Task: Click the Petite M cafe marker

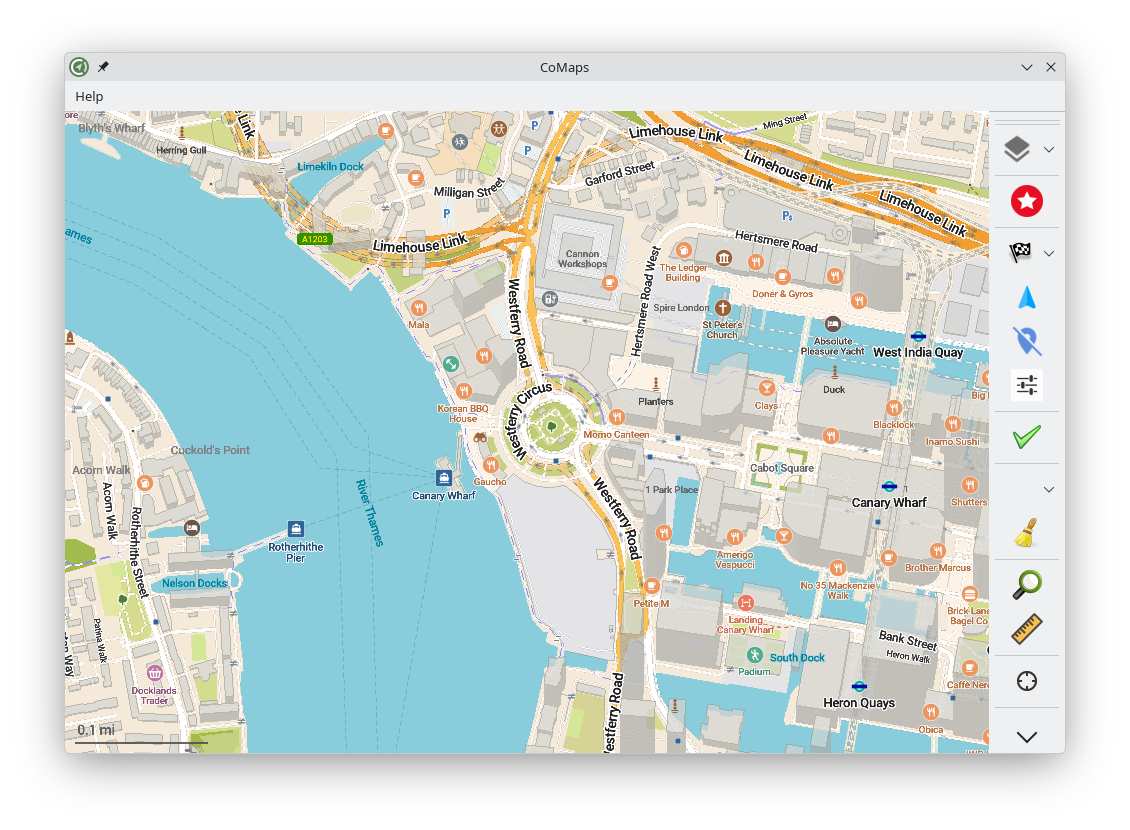Action: point(651,586)
